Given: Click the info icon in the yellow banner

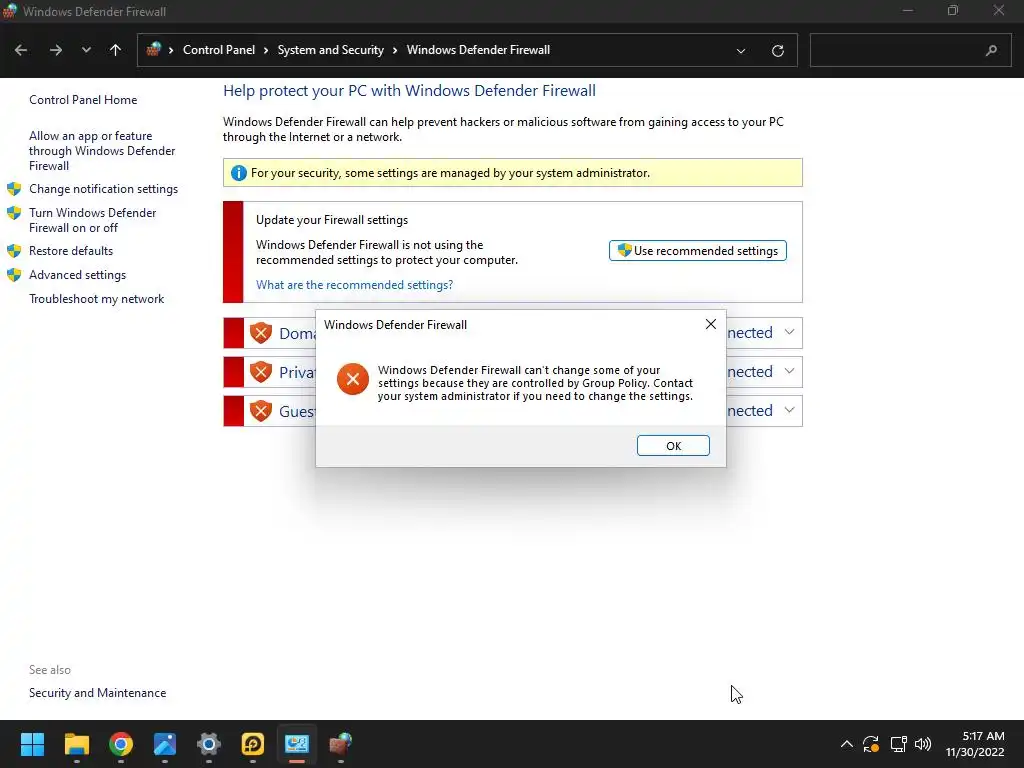Looking at the screenshot, I should coord(238,173).
